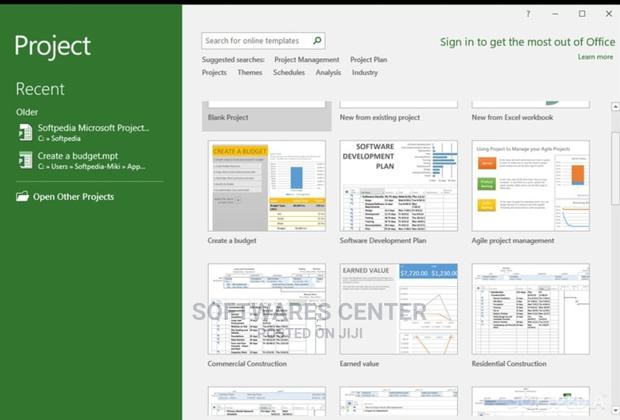This screenshot has height=420, width=620.
Task: Choose the Earned value template thumbnail
Action: point(399,309)
